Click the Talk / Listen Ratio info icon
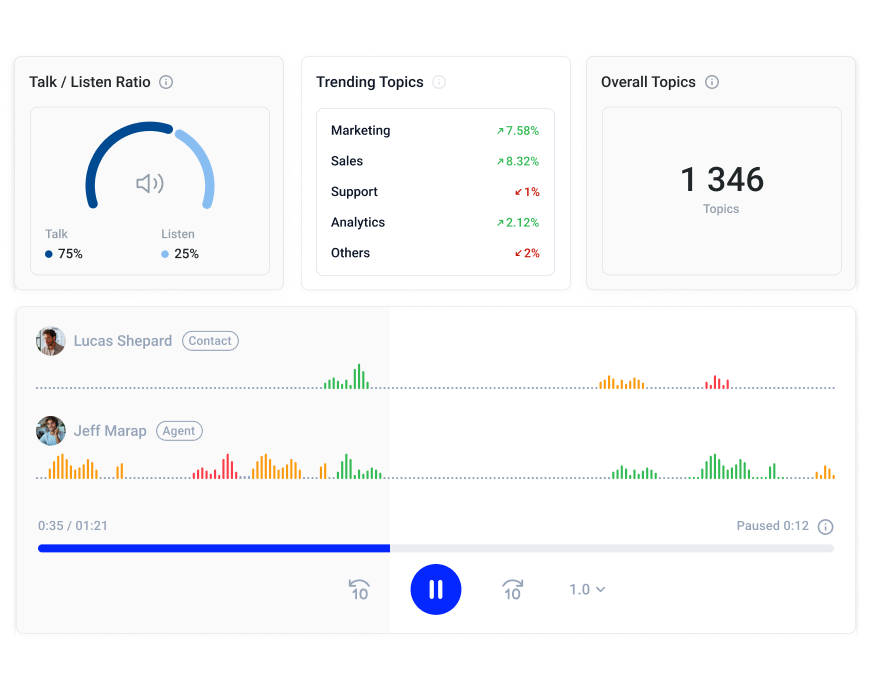The width and height of the screenshot is (870, 690). tap(166, 82)
